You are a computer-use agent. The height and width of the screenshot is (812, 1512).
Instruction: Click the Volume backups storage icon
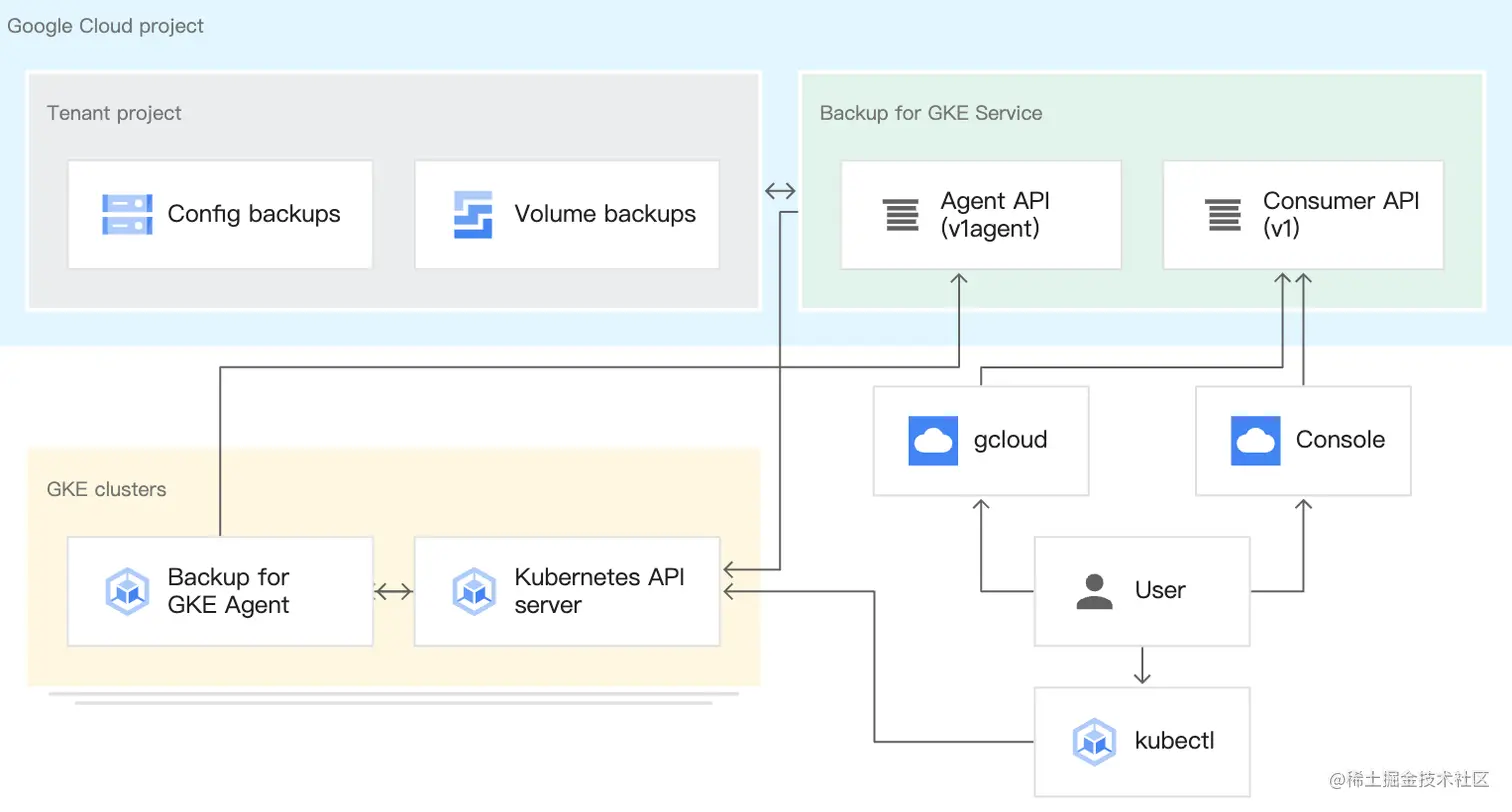474,214
